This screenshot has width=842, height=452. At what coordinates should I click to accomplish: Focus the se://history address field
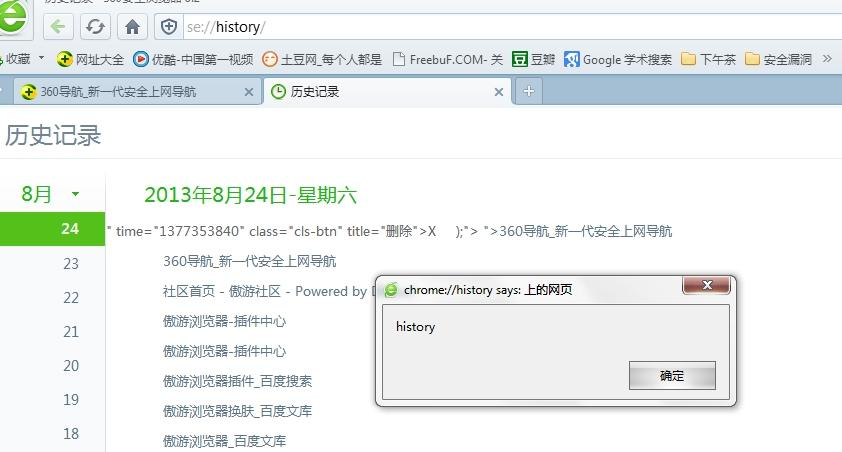[510, 26]
